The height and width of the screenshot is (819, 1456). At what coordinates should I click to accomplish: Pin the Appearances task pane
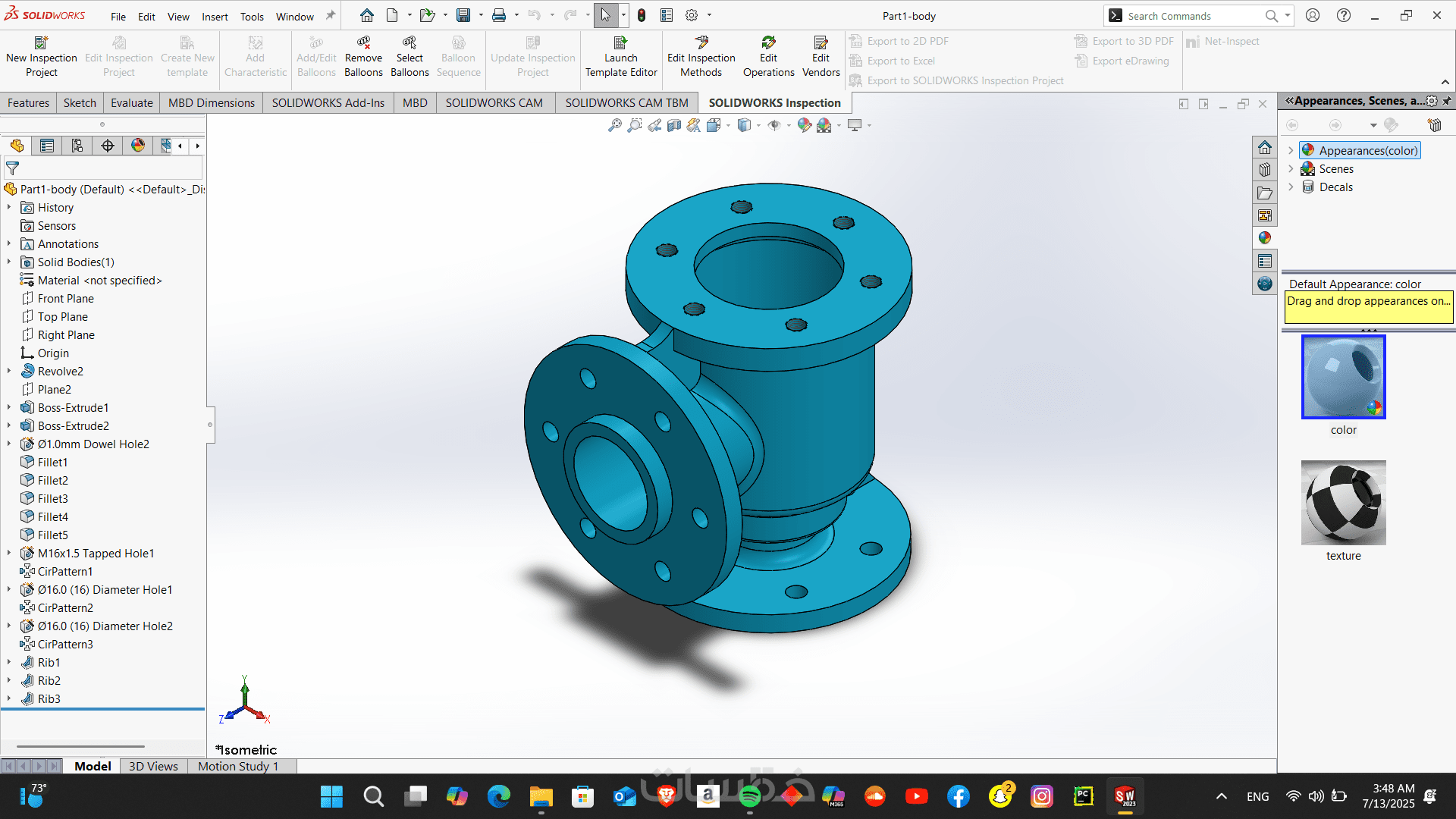1447,101
